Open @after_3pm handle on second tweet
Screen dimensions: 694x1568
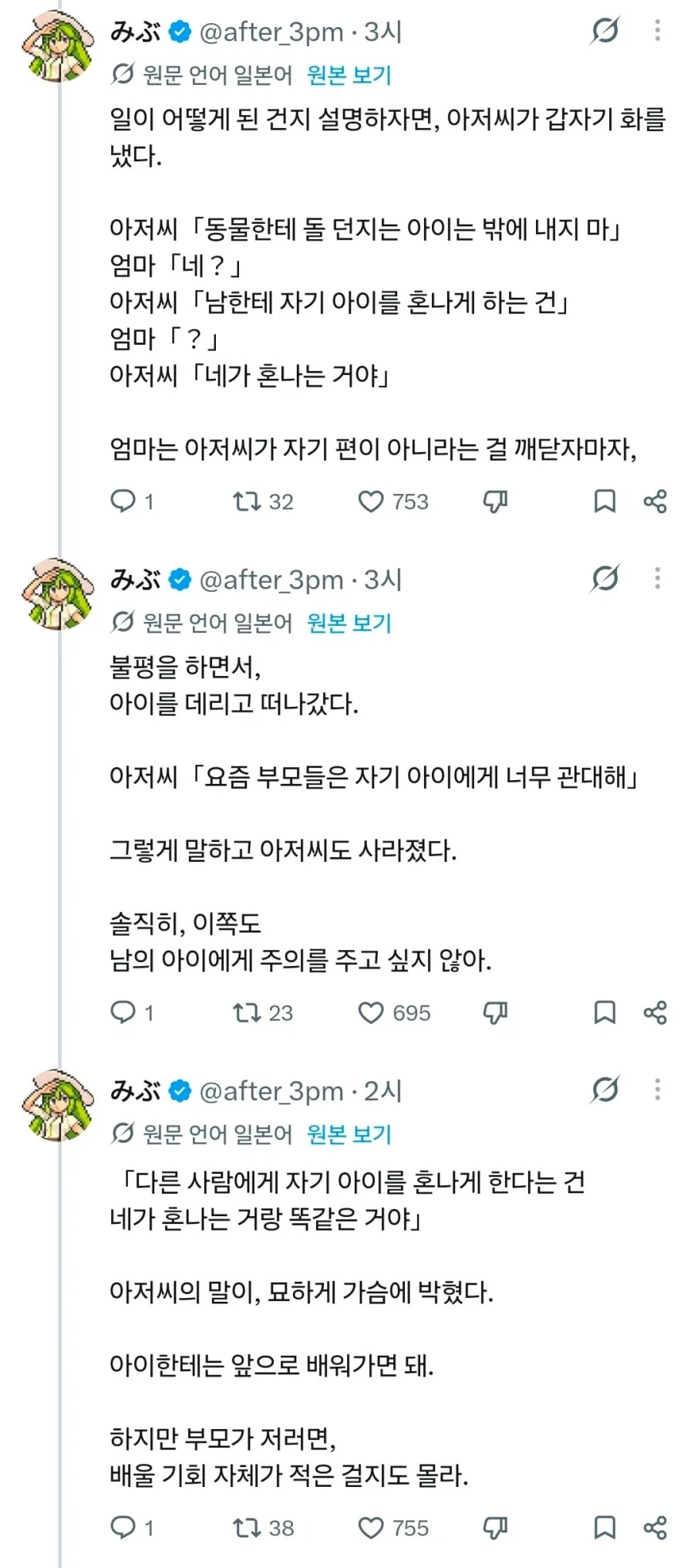point(271,580)
